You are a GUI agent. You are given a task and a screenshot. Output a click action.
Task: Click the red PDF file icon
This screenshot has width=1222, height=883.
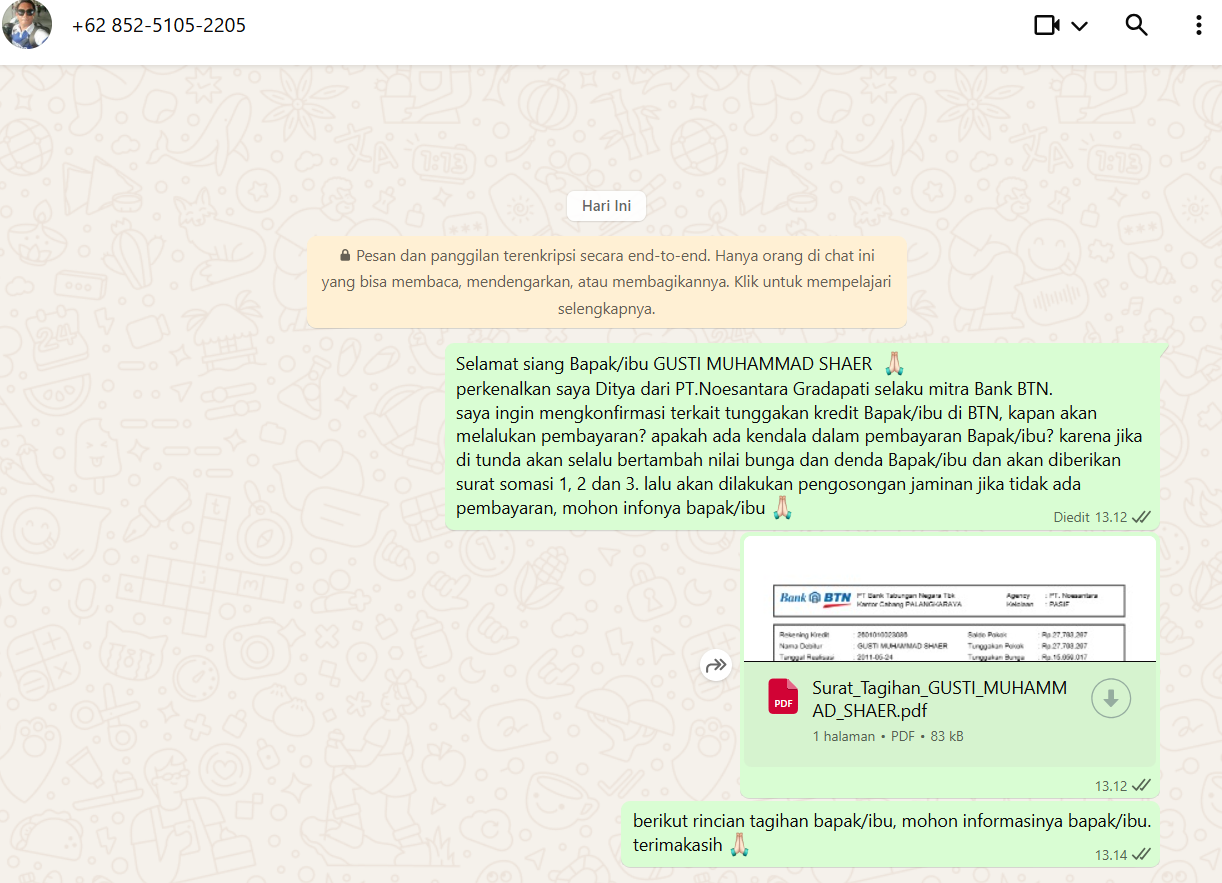(783, 697)
